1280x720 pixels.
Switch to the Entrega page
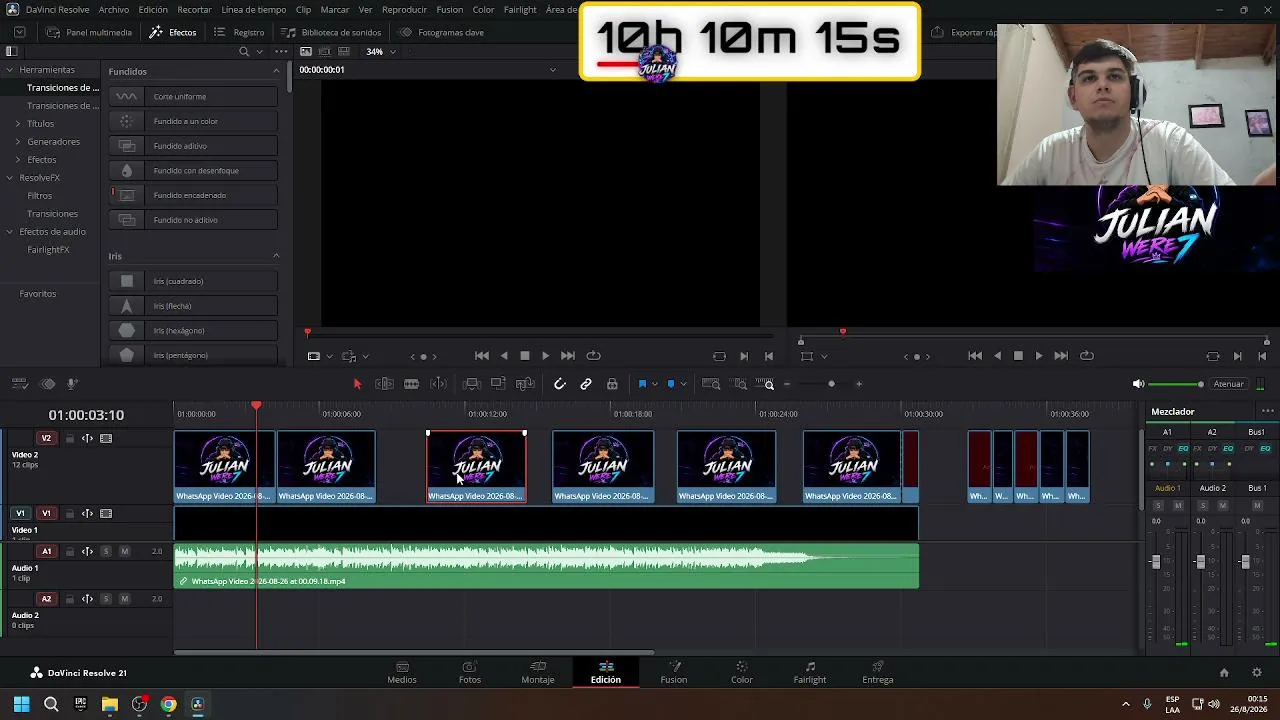[x=878, y=672]
